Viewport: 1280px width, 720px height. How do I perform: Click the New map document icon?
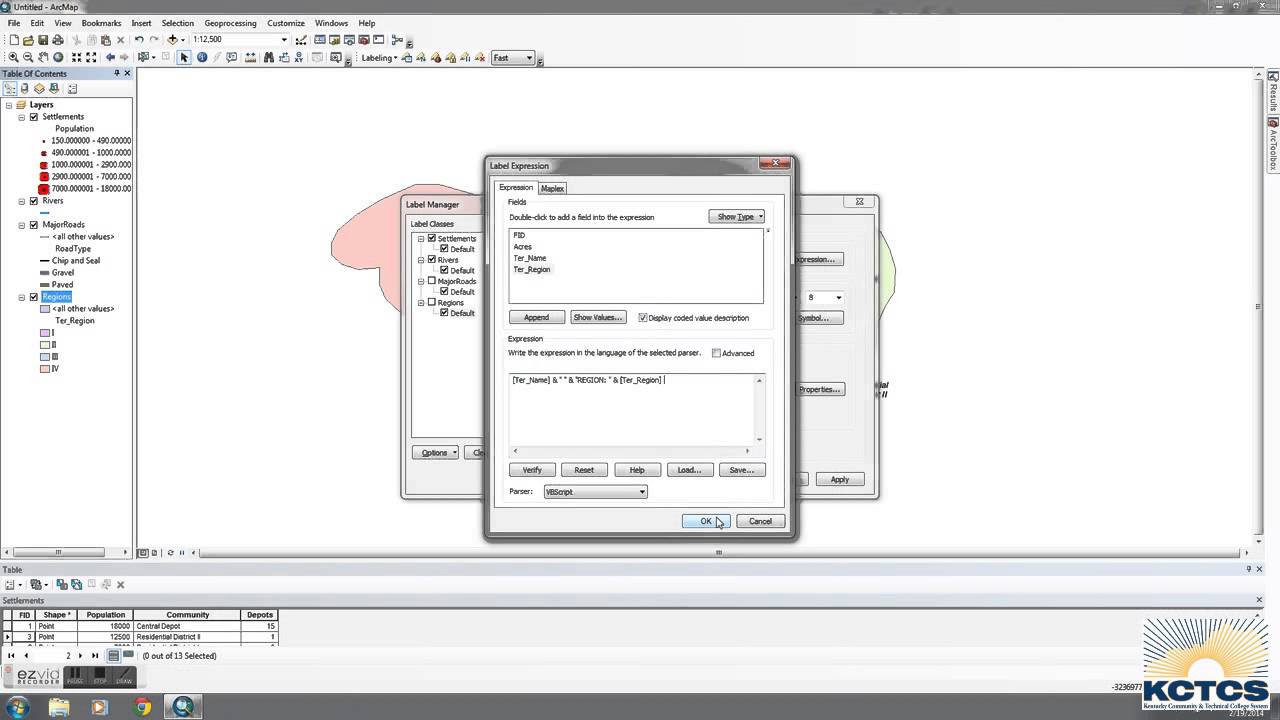click(14, 40)
